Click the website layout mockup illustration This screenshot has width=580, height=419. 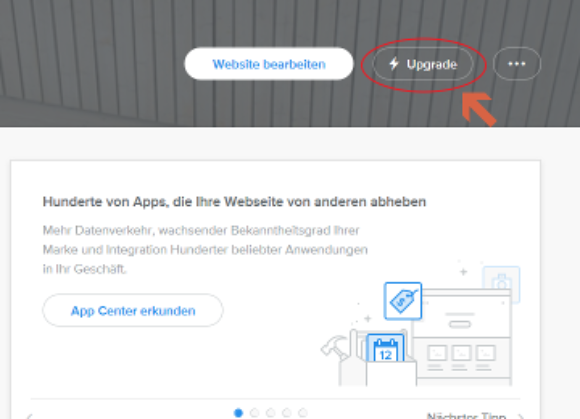[462, 337]
